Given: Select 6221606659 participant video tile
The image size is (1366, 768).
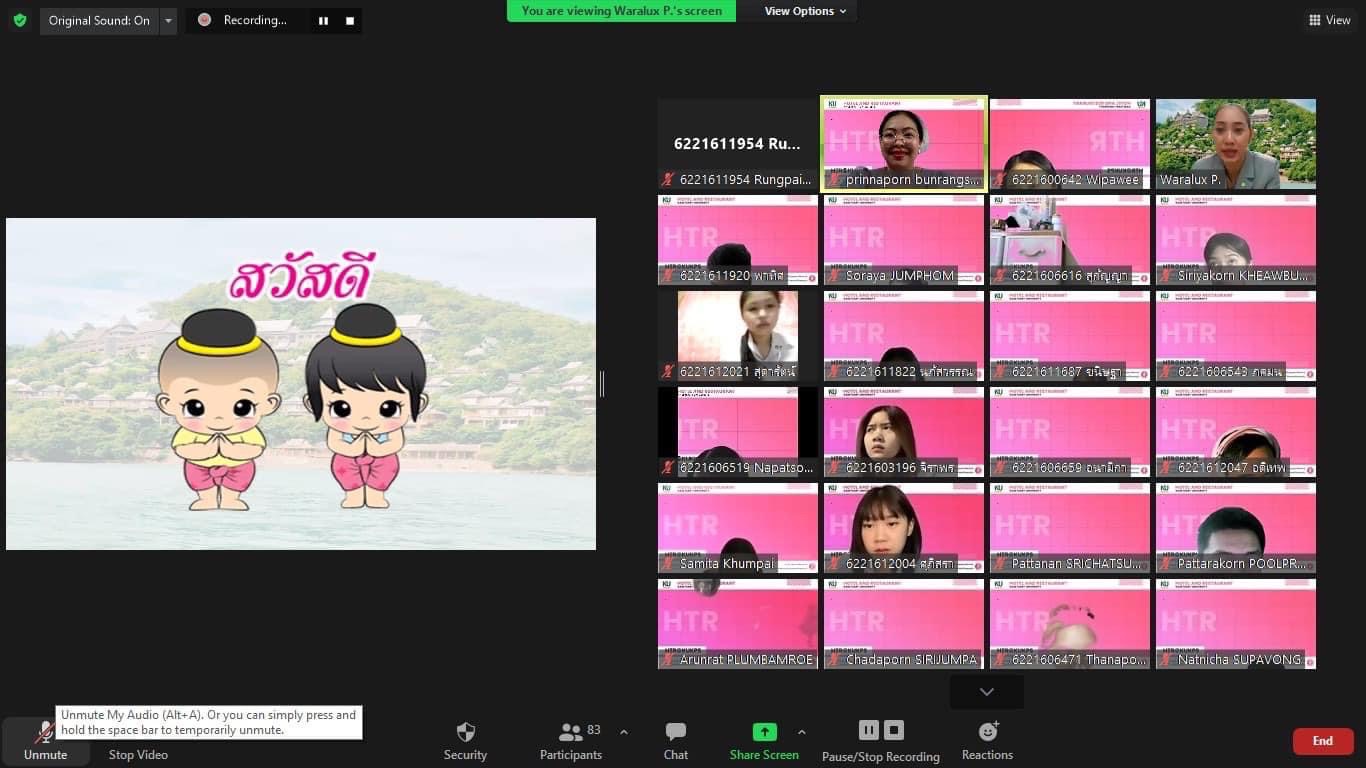Looking at the screenshot, I should point(1070,432).
